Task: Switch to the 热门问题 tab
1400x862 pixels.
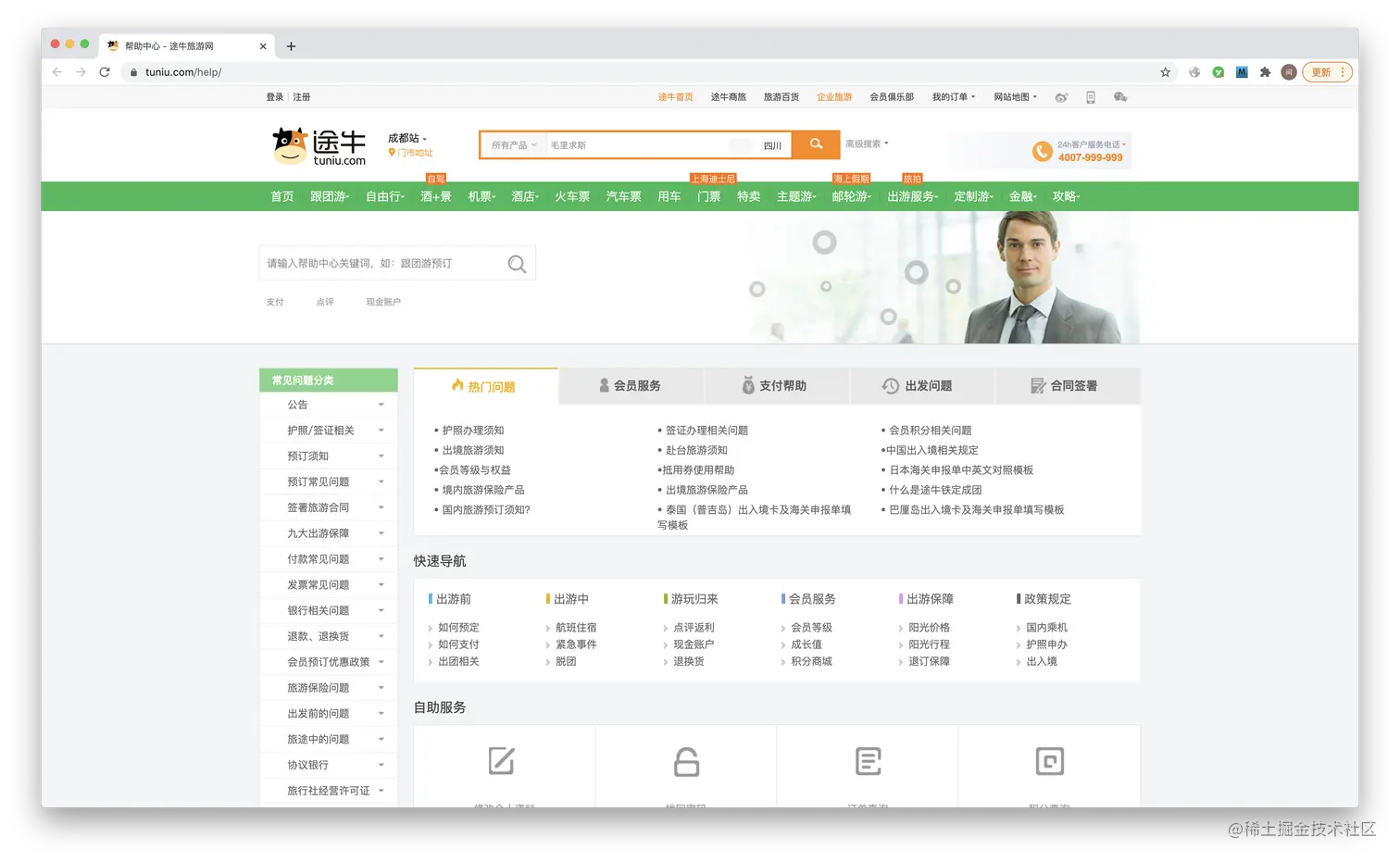Action: [485, 386]
